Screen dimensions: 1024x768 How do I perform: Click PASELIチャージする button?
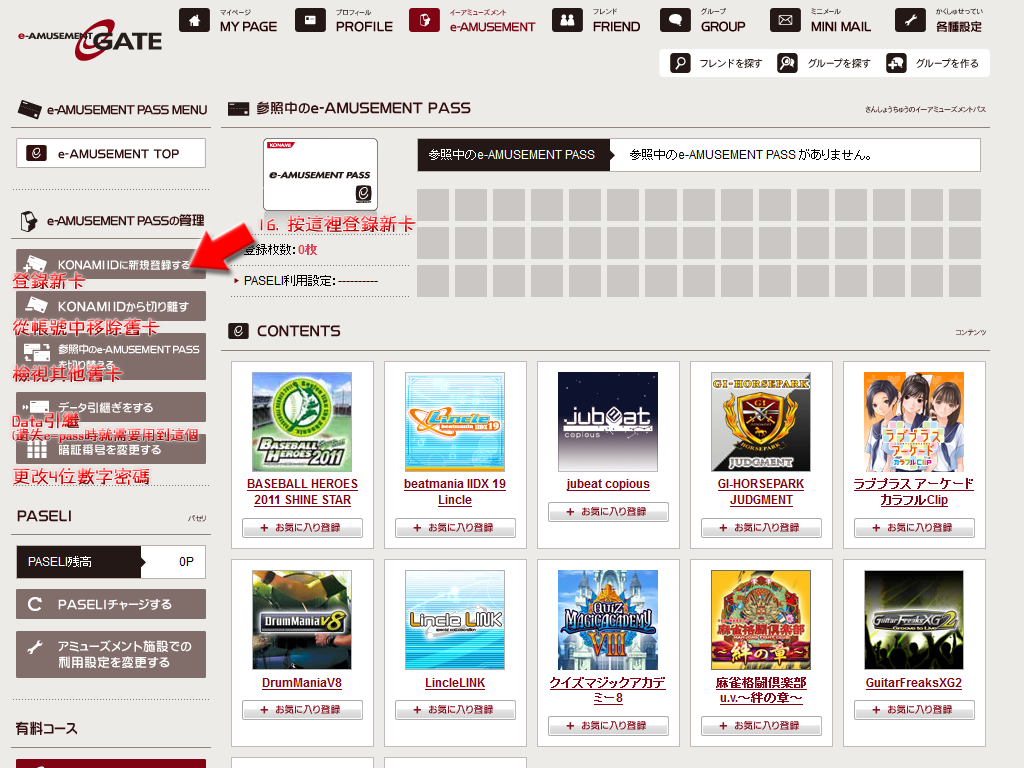point(111,604)
